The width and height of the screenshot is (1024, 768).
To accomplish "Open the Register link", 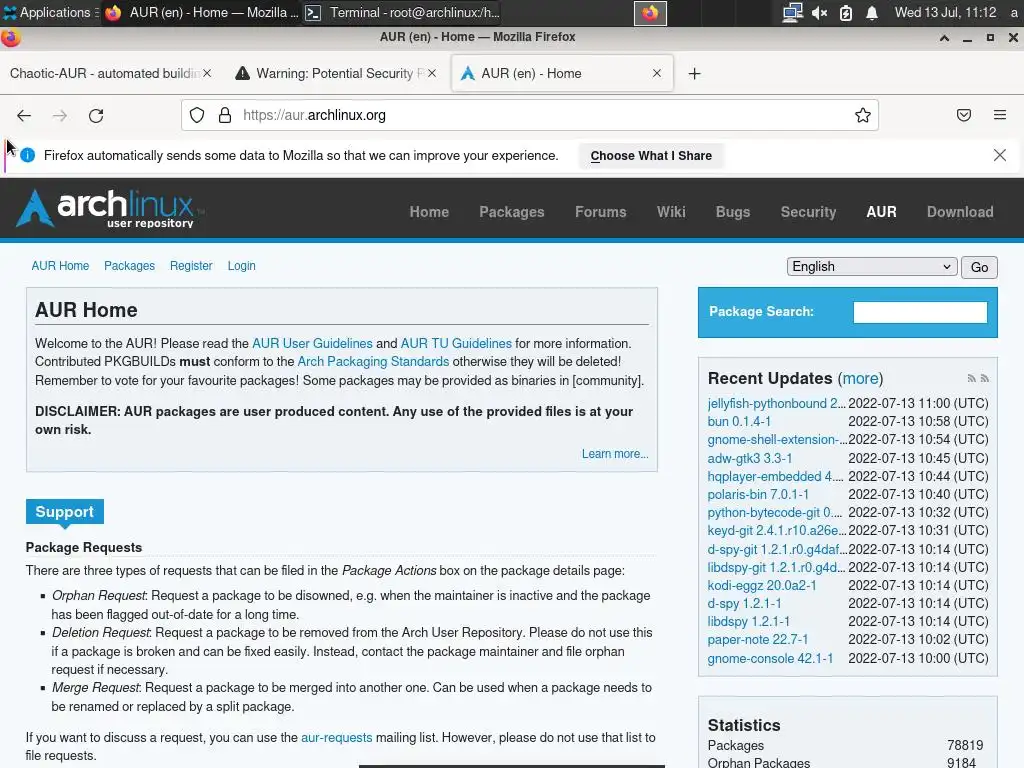I will pyautogui.click(x=191, y=266).
